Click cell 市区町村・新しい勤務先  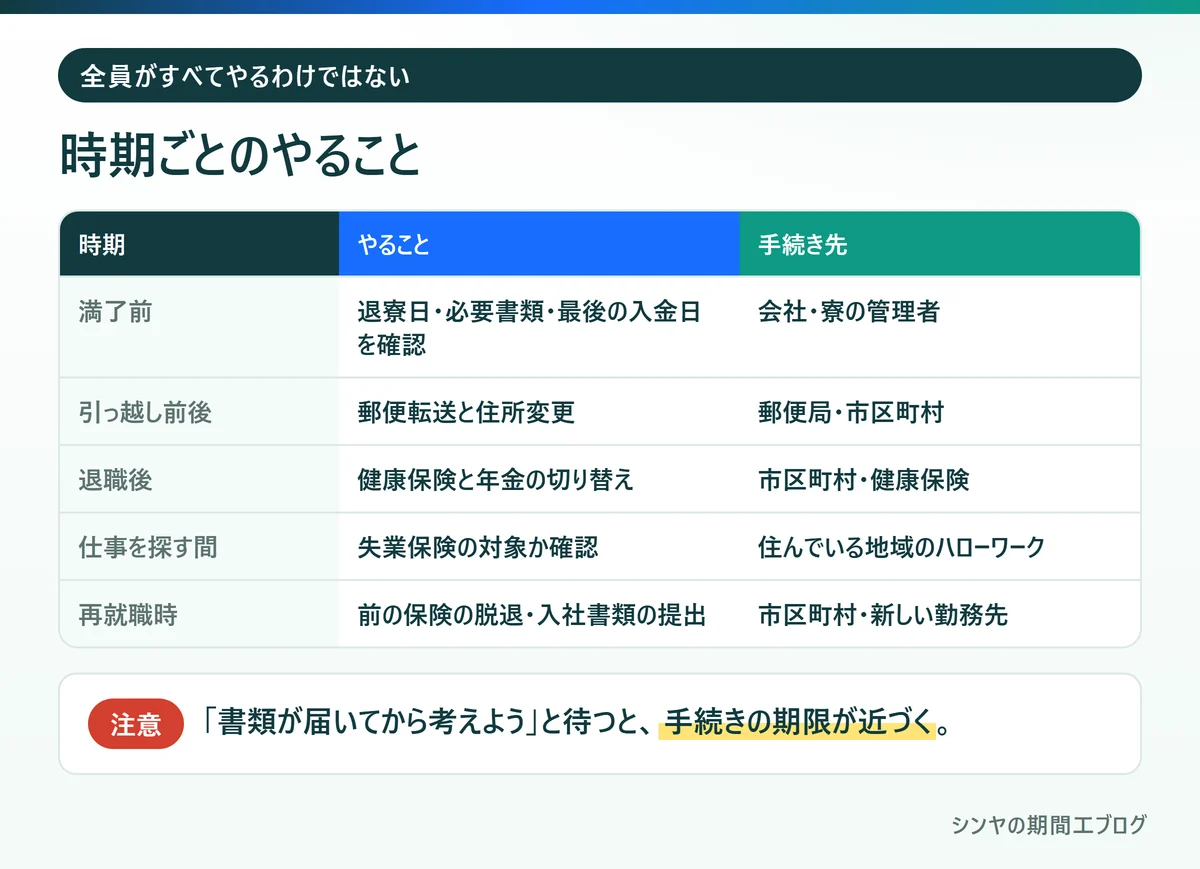(x=940, y=614)
